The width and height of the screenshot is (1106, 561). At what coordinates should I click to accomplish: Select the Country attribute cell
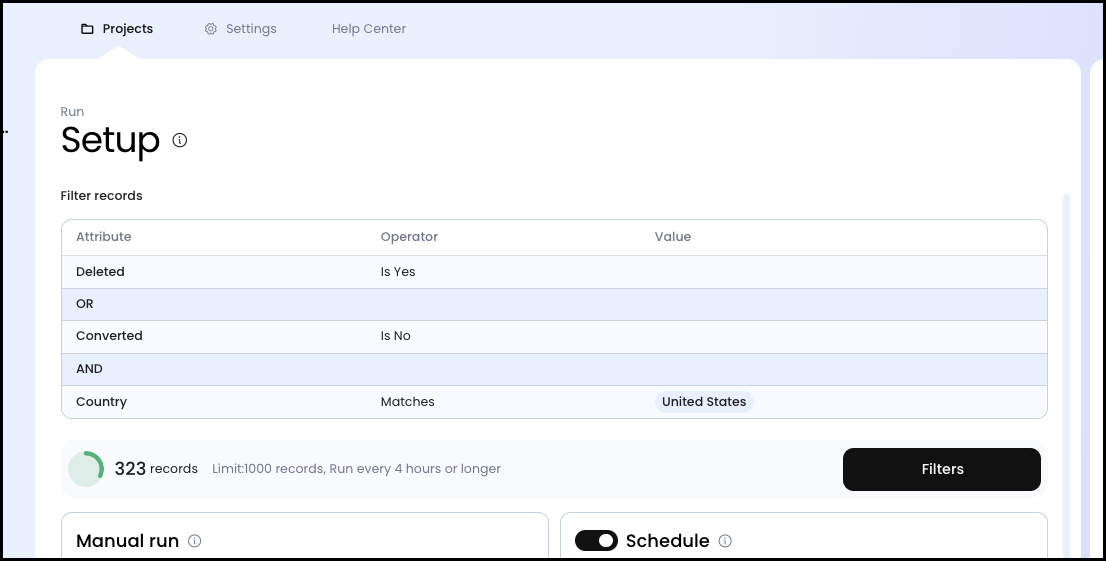click(x=102, y=402)
